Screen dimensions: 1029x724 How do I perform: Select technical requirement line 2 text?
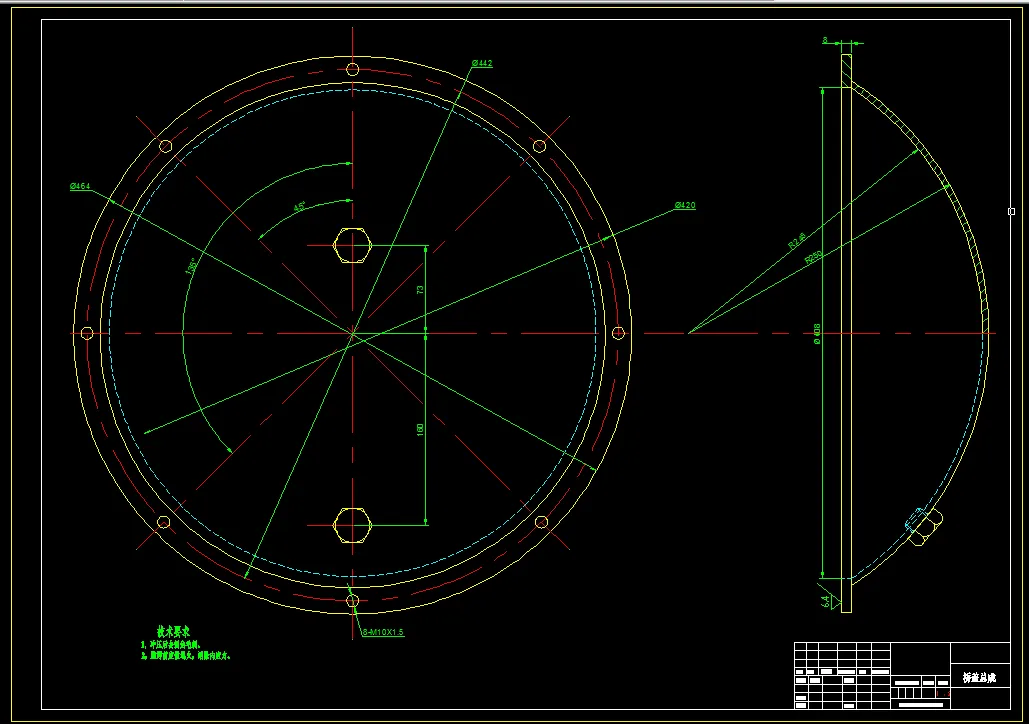186,656
